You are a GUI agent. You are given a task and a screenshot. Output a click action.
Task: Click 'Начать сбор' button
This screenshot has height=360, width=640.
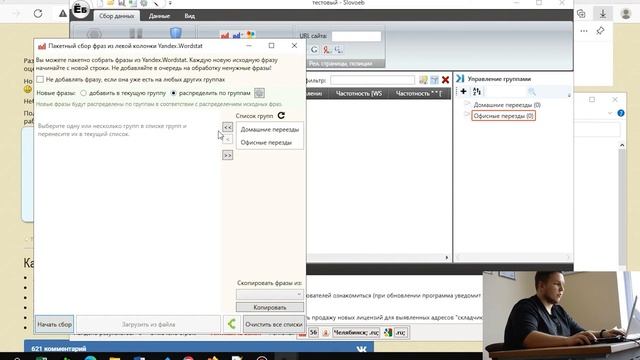(55, 324)
